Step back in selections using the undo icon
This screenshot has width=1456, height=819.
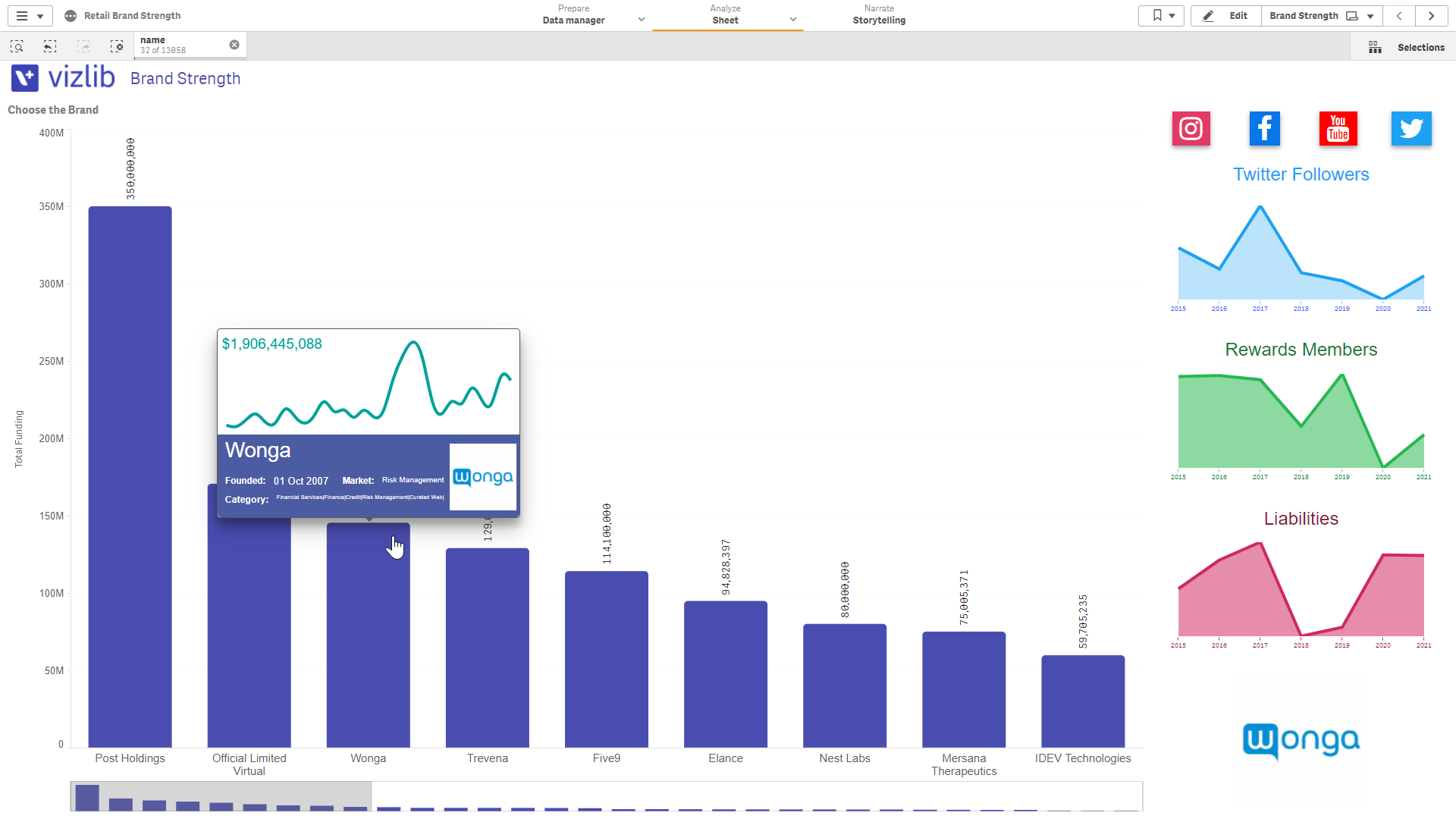point(50,46)
